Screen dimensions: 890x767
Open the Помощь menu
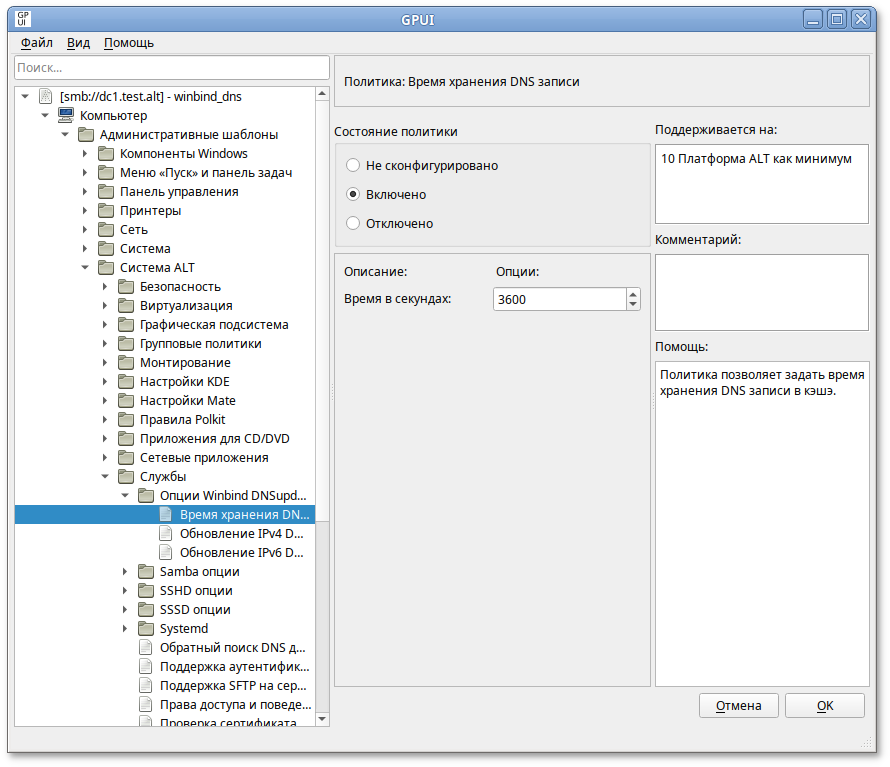(129, 43)
